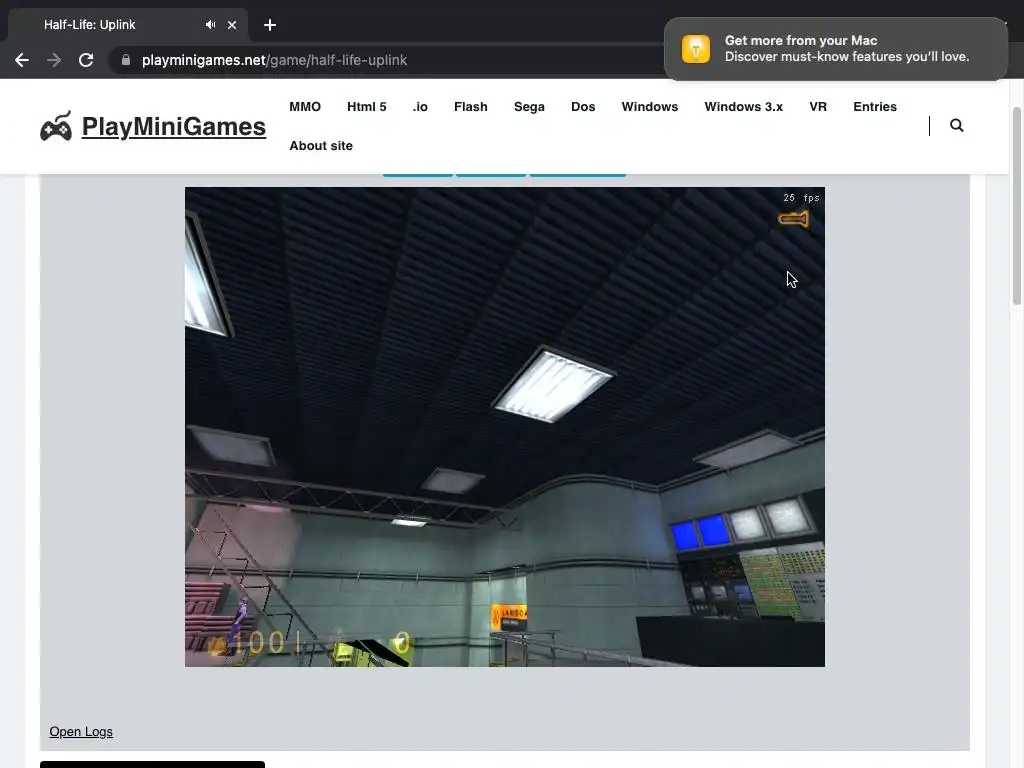The image size is (1024, 768).
Task: Click the health 100 HUD readout
Action: [260, 643]
